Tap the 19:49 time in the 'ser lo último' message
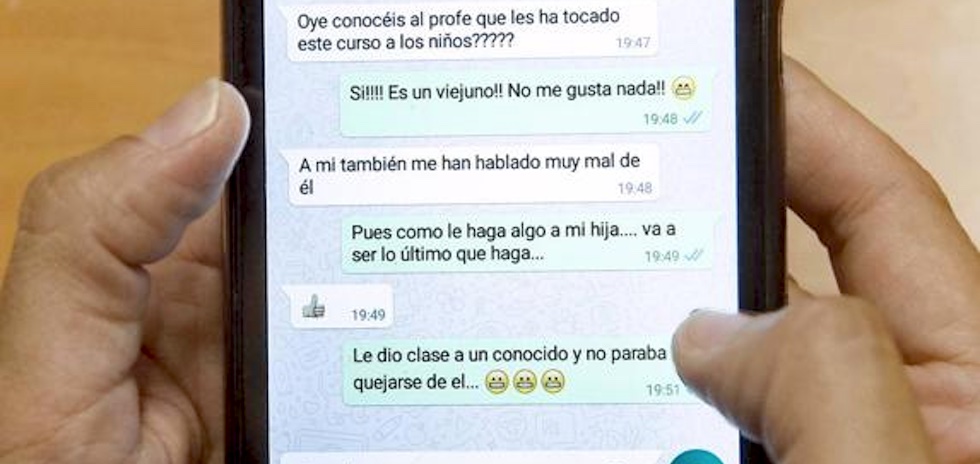 pyautogui.click(x=662, y=256)
